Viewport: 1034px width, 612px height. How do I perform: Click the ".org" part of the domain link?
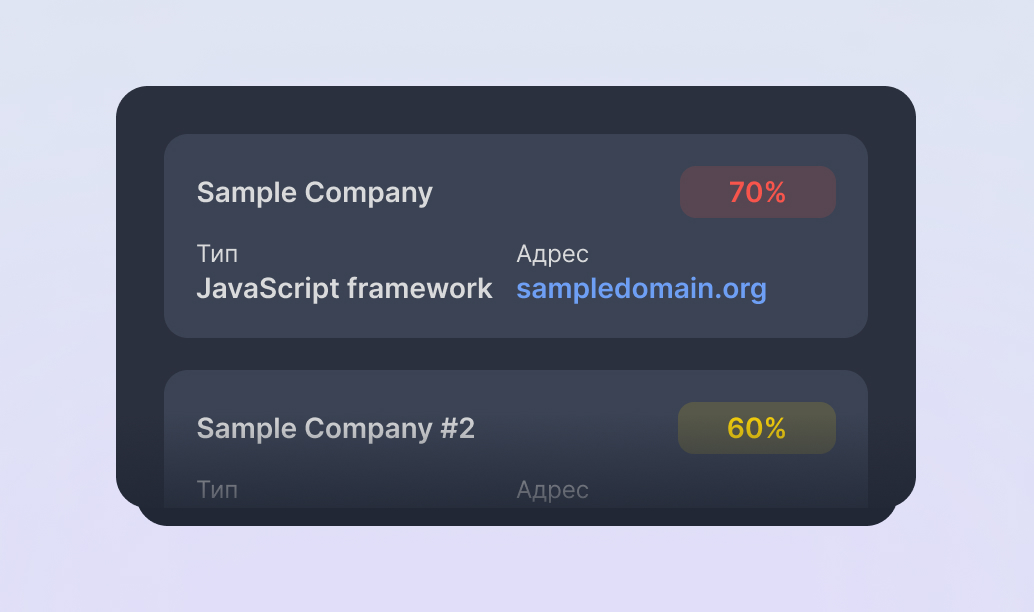(x=740, y=289)
